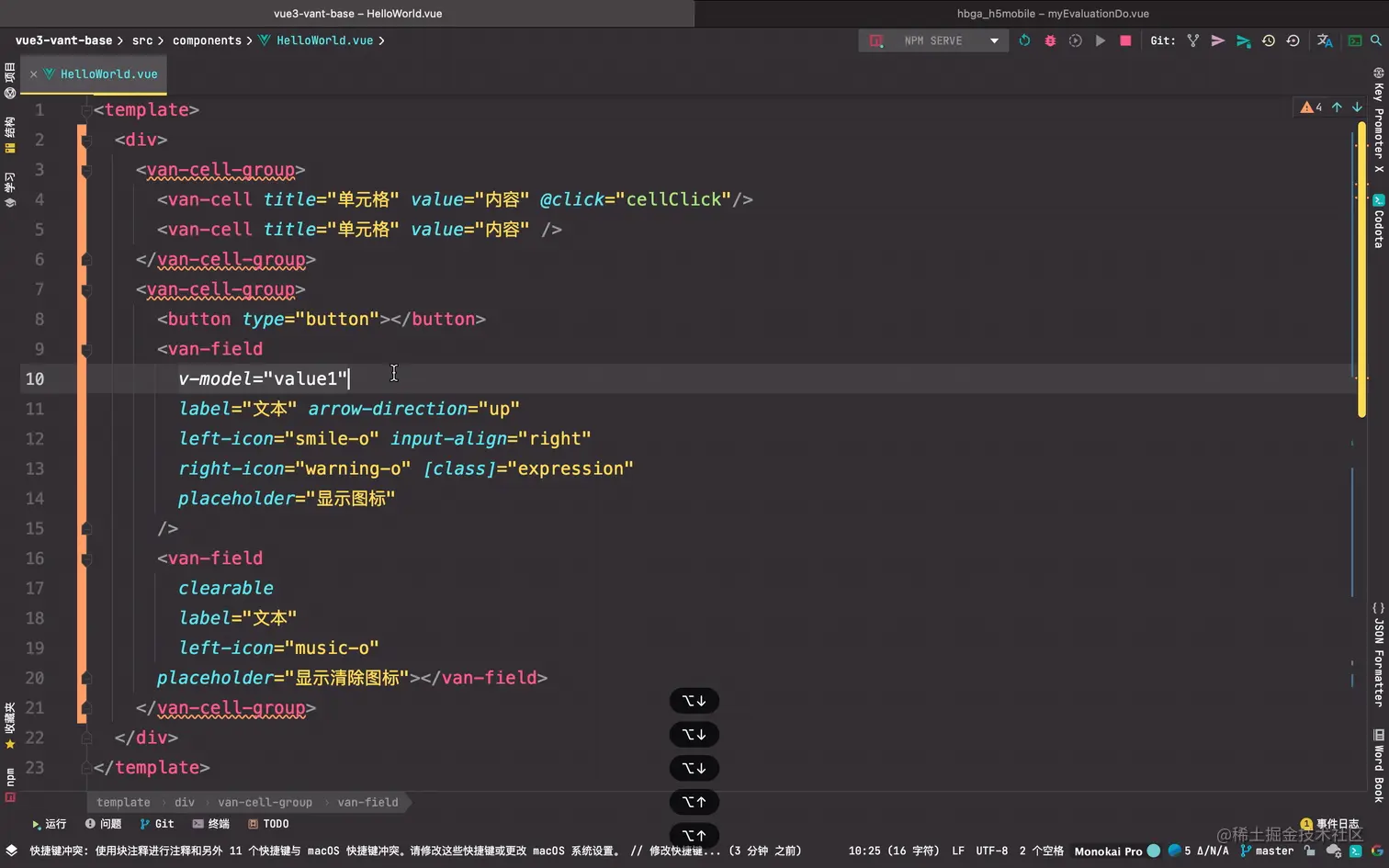Open the Learn (学习) tool window

(x=10, y=189)
